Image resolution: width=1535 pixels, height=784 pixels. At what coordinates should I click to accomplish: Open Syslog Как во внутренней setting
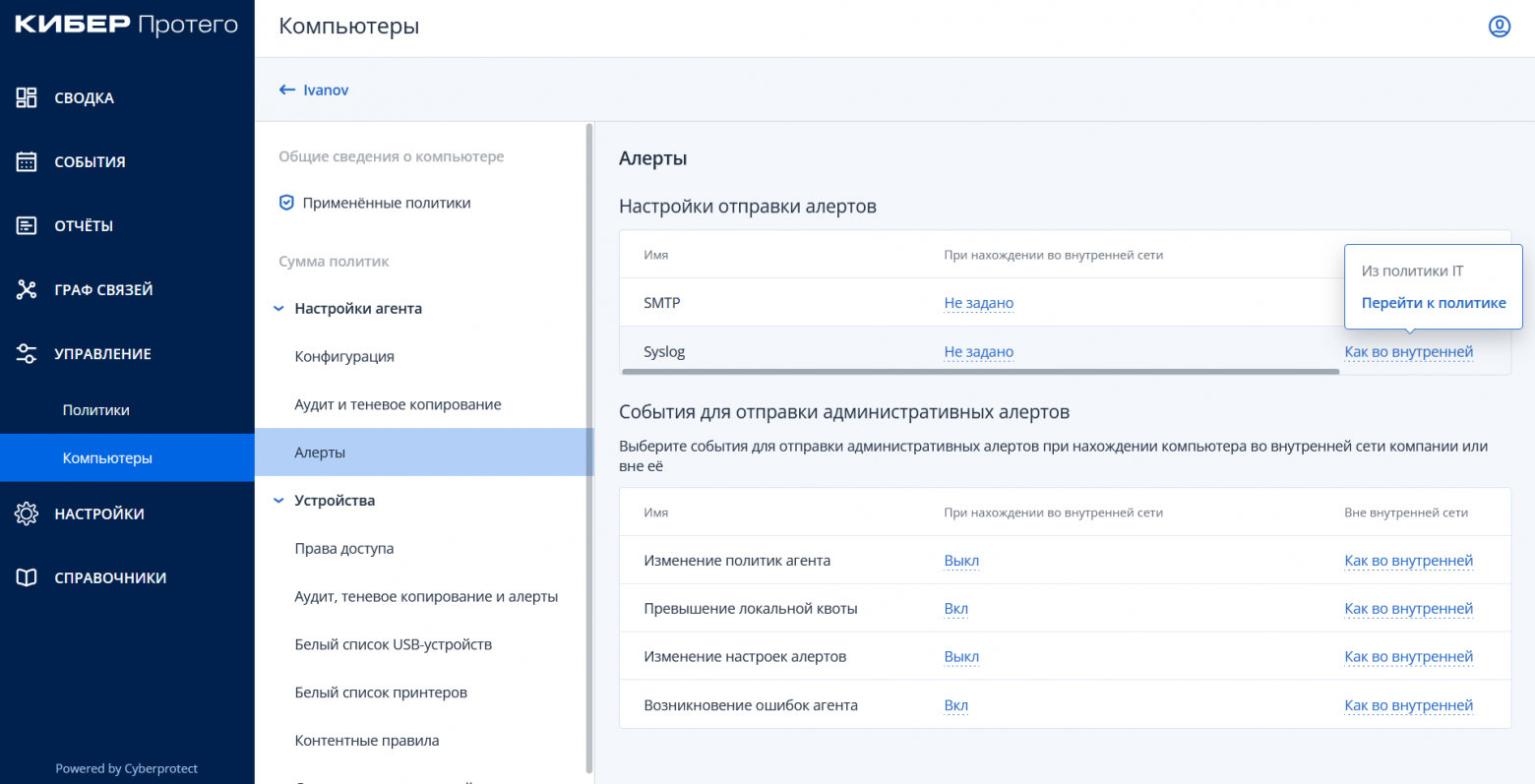(x=1408, y=351)
